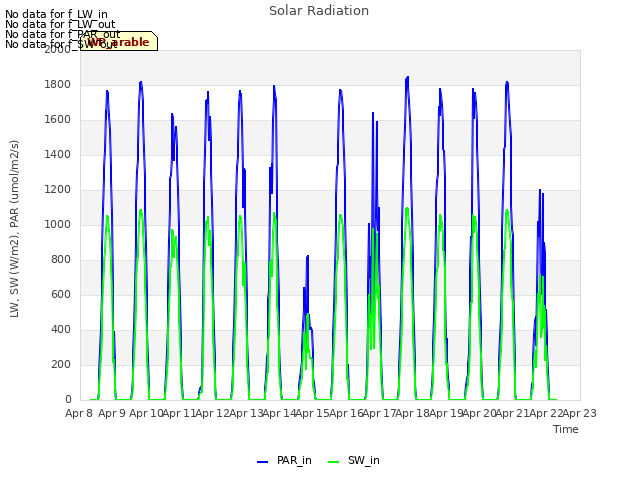Click the 1400 y-axis tick label
Screen dimensions: 640x480
tap(58, 154)
